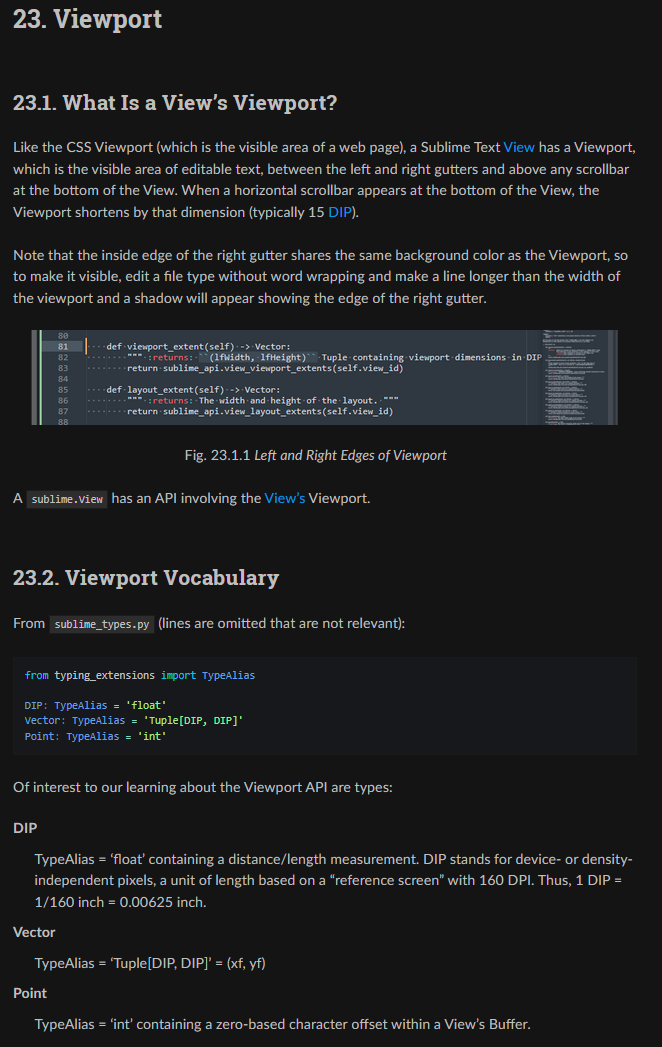The width and height of the screenshot is (662, 1047).
Task: Click the 'from typing_extensions import TypeAlias' line
Action: pos(139,676)
